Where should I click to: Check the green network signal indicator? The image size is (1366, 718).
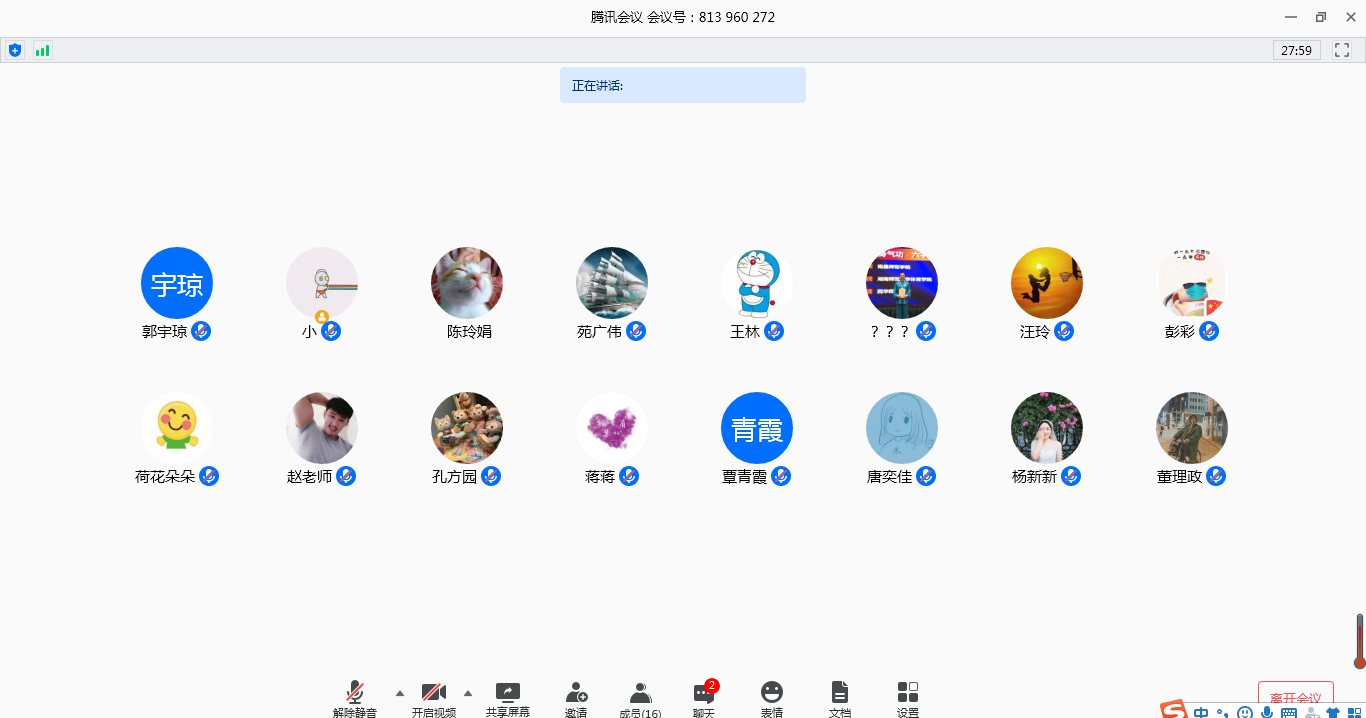(42, 50)
